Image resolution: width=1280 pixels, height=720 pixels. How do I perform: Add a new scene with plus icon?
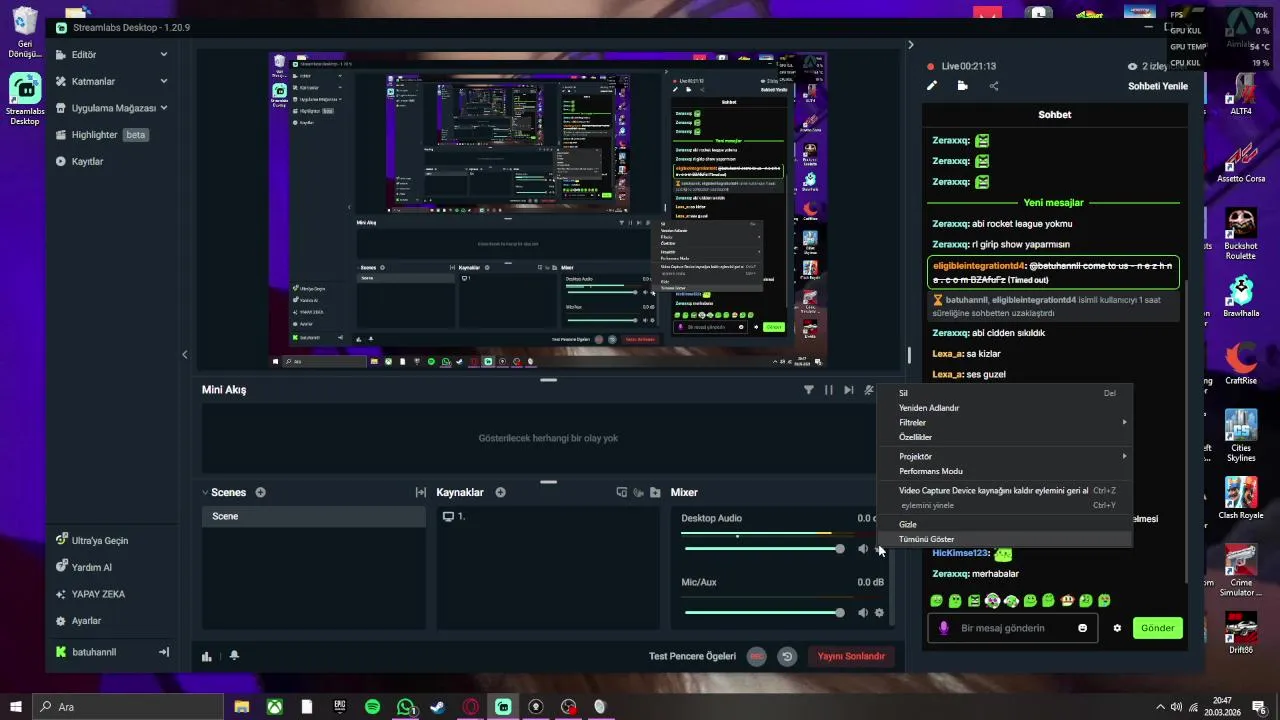click(x=260, y=492)
